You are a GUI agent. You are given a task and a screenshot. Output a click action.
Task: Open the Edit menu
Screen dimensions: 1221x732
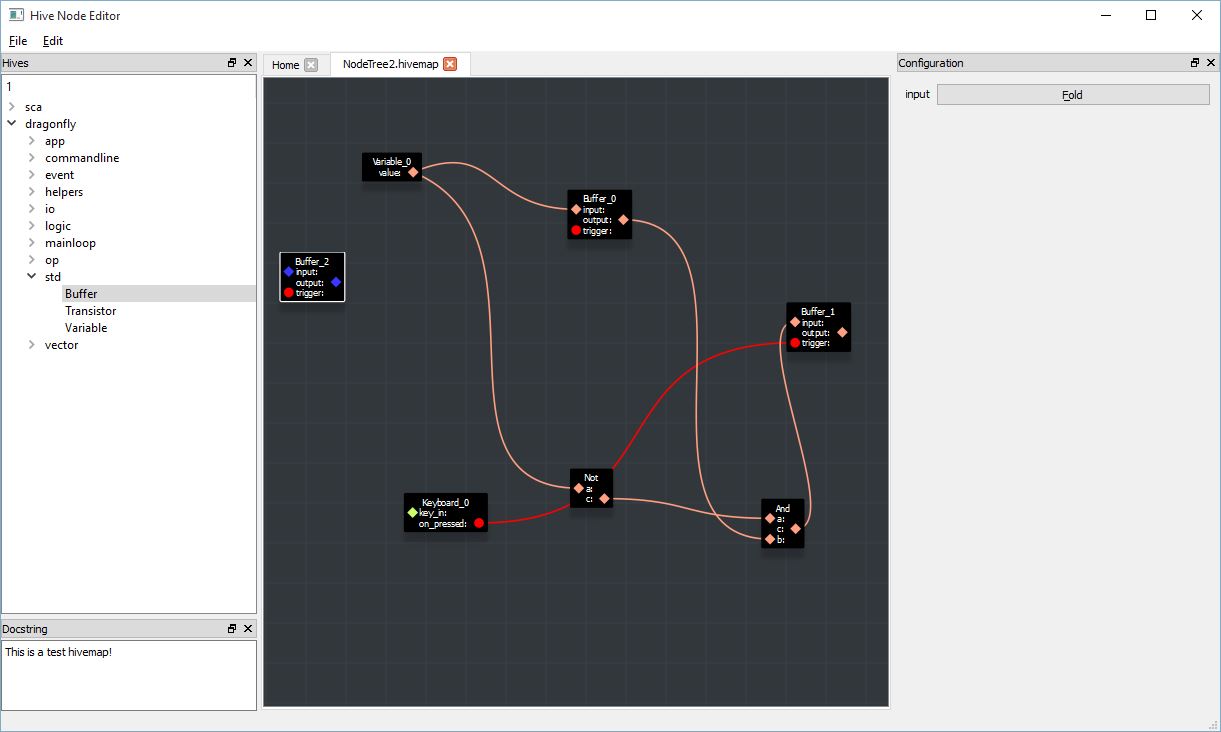[x=53, y=41]
